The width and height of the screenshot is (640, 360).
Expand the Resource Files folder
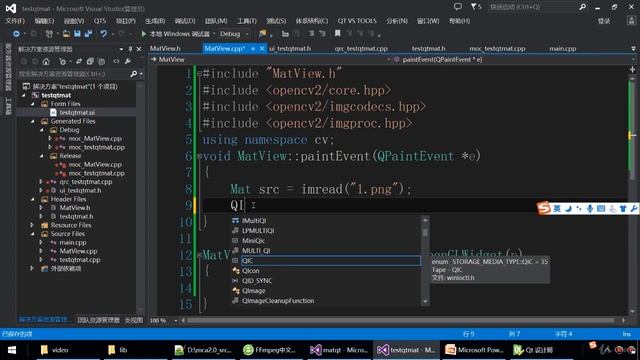tap(32, 225)
